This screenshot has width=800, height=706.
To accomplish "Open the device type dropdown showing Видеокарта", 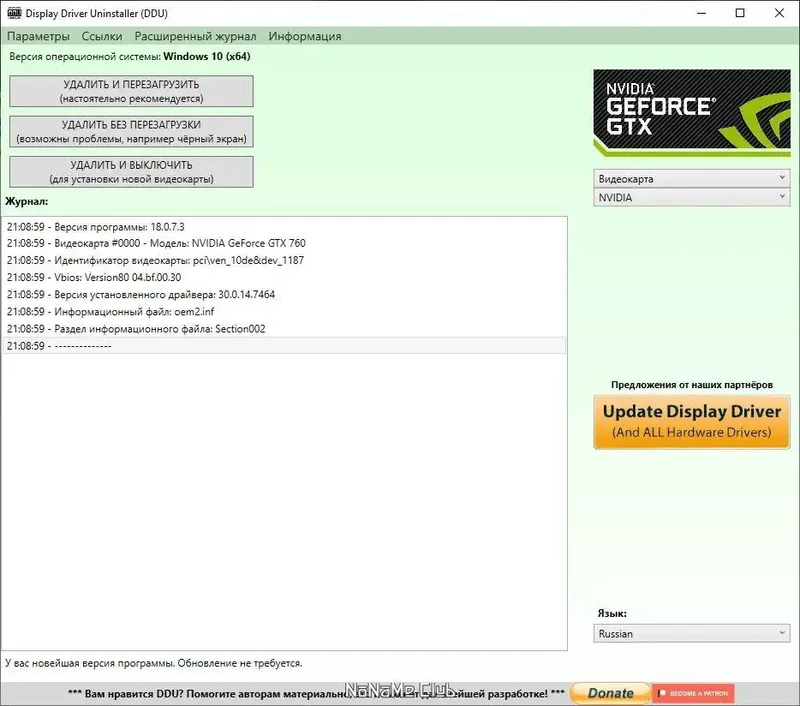I will tap(691, 178).
